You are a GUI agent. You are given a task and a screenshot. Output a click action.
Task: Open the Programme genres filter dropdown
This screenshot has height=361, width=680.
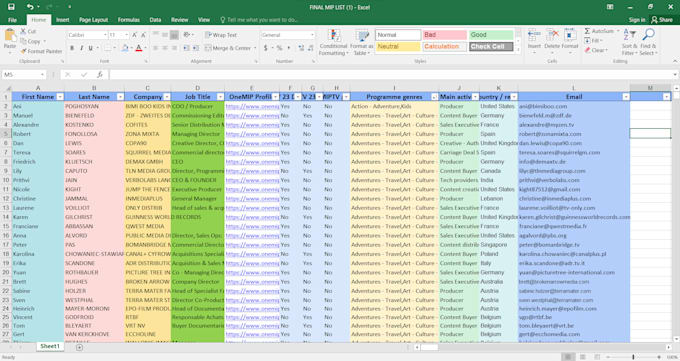pyautogui.click(x=434, y=97)
